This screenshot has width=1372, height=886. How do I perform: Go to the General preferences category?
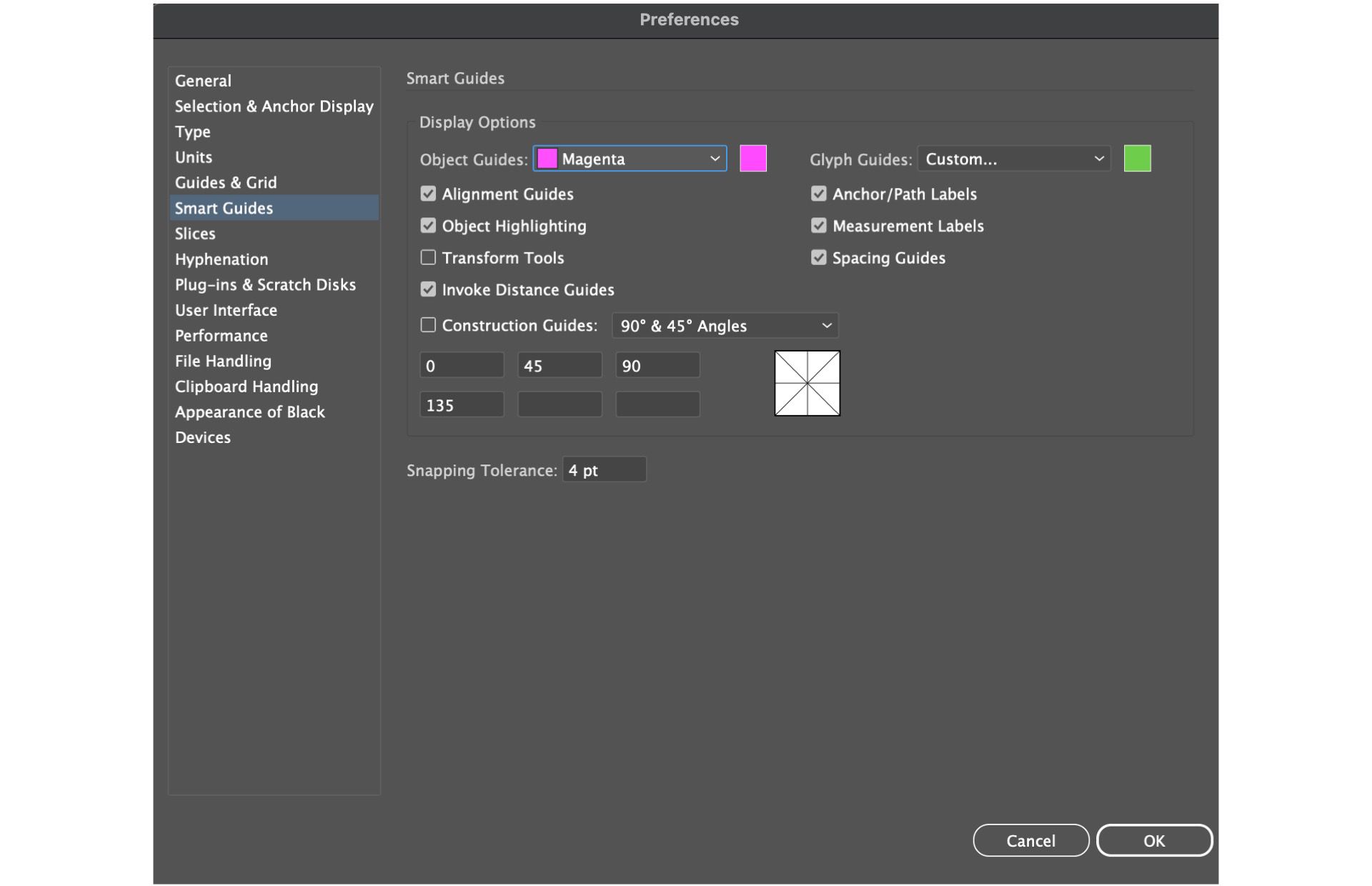pyautogui.click(x=203, y=81)
